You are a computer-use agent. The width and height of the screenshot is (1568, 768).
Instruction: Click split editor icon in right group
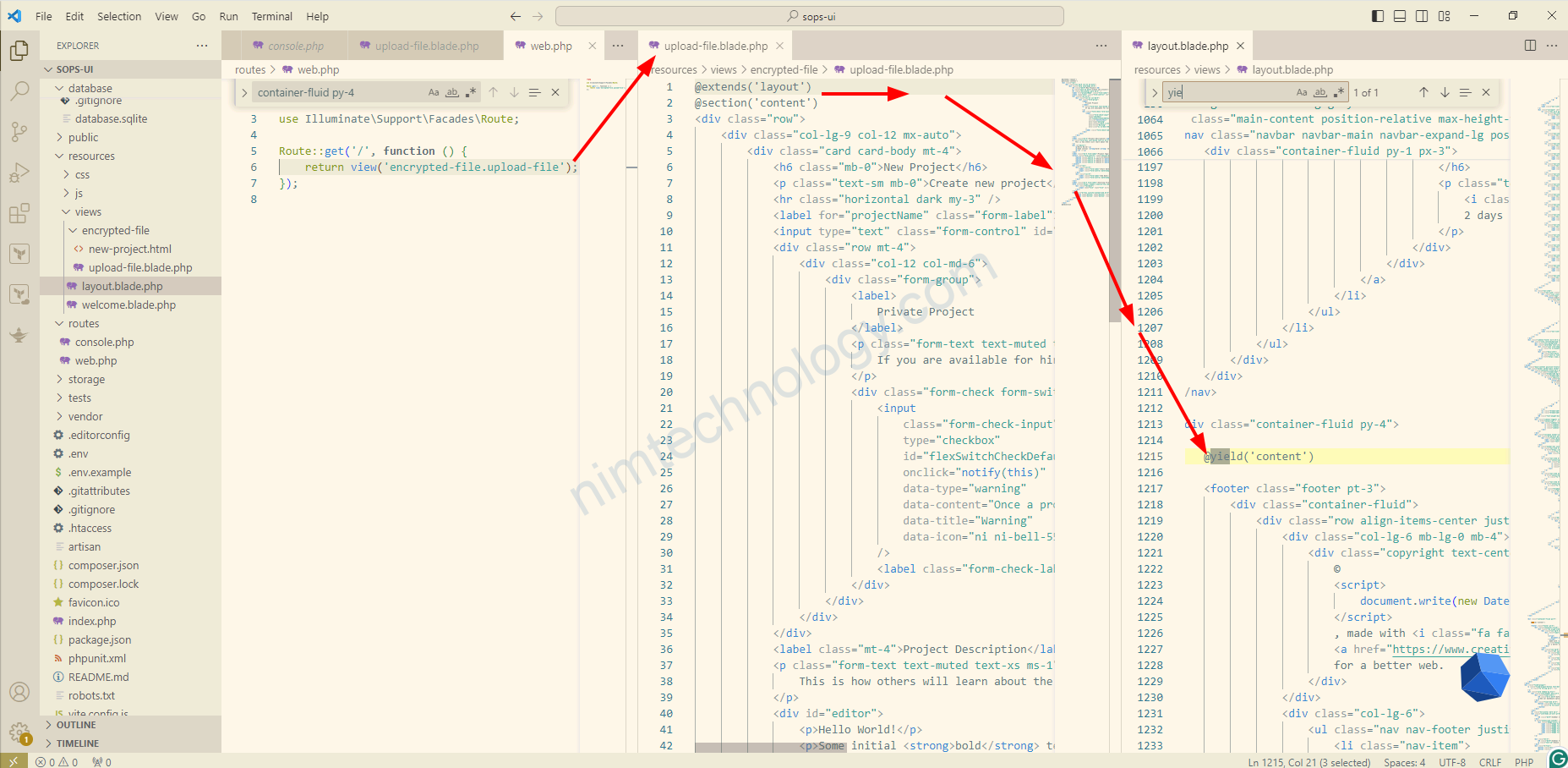[1530, 46]
